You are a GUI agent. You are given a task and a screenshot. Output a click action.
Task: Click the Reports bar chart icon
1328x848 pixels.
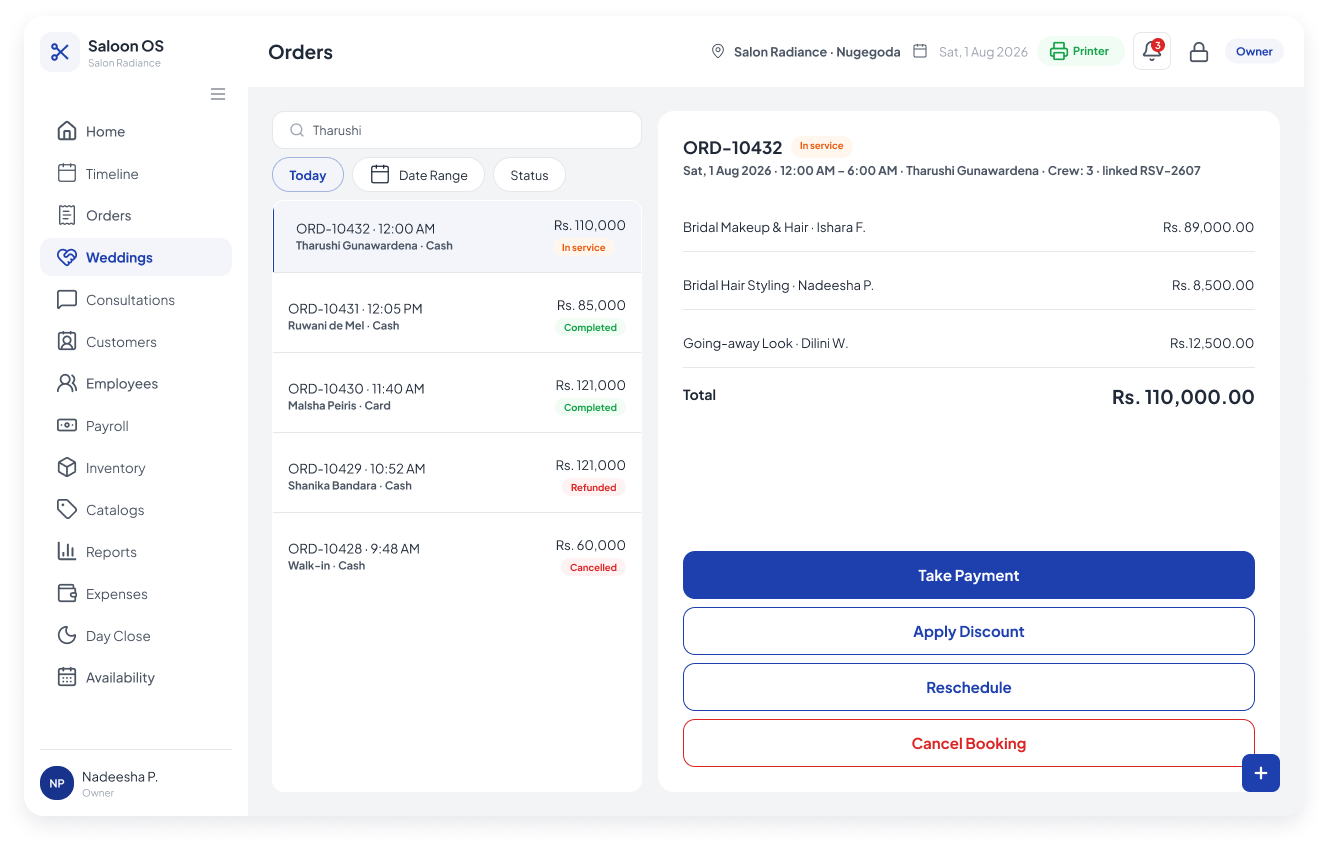(67, 551)
